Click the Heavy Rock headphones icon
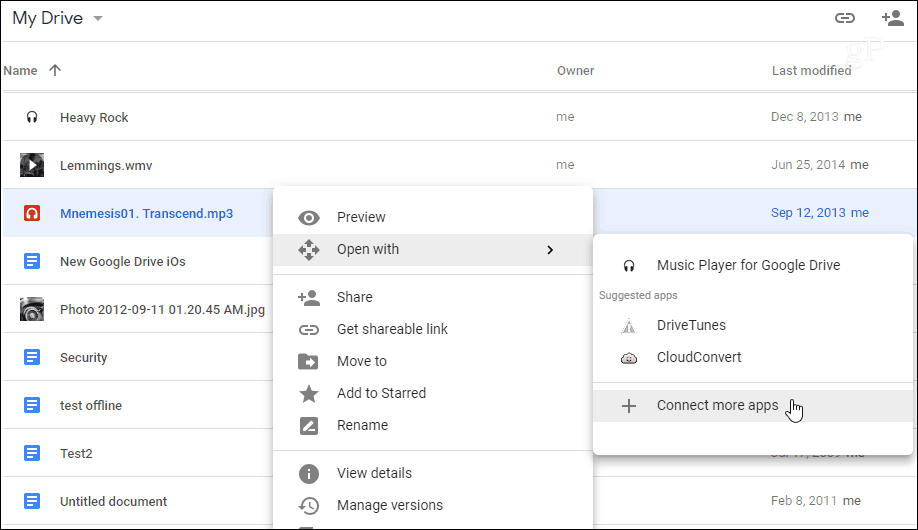Image resolution: width=918 pixels, height=530 pixels. coord(32,117)
